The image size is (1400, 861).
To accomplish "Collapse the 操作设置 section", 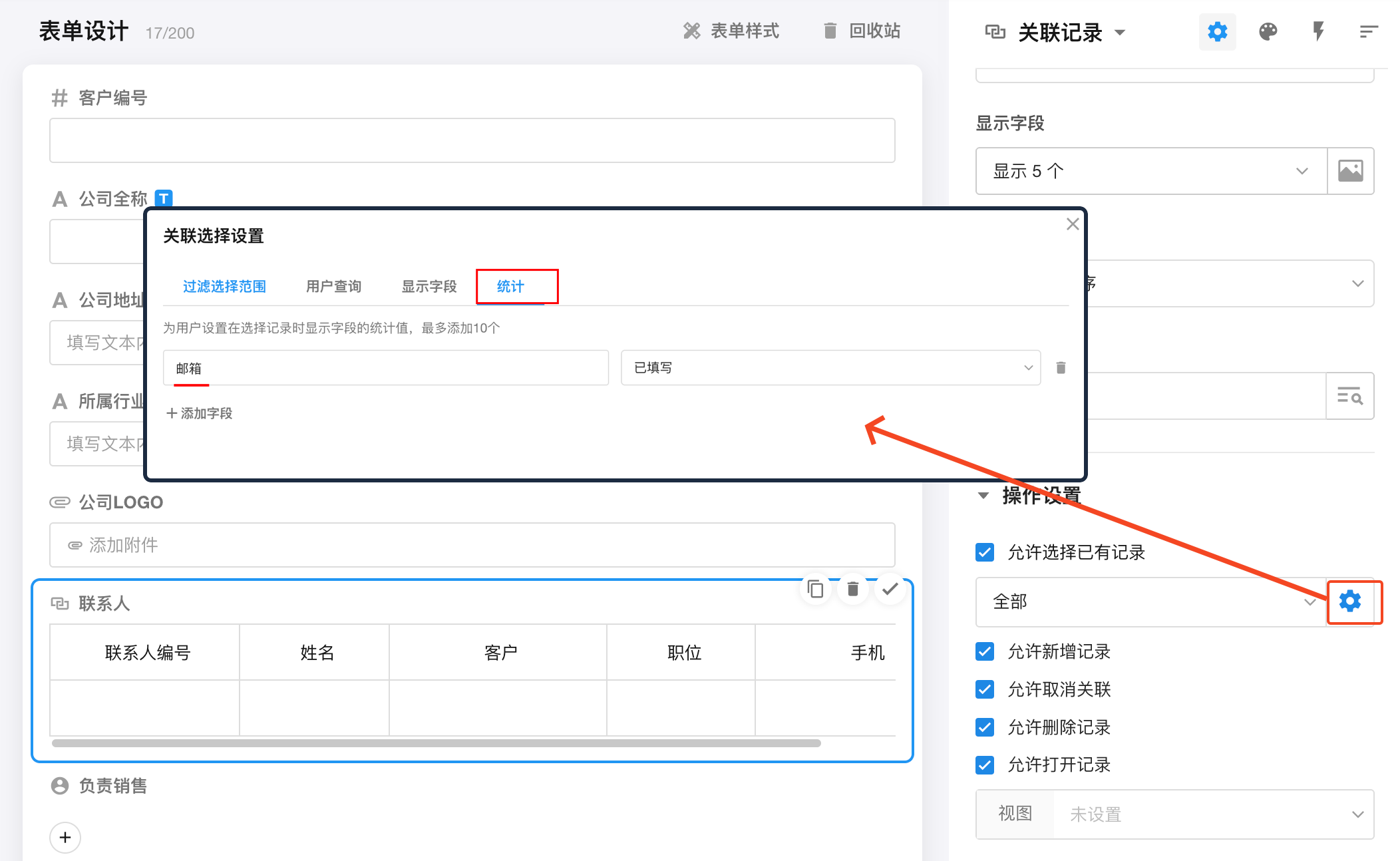I will point(983,496).
